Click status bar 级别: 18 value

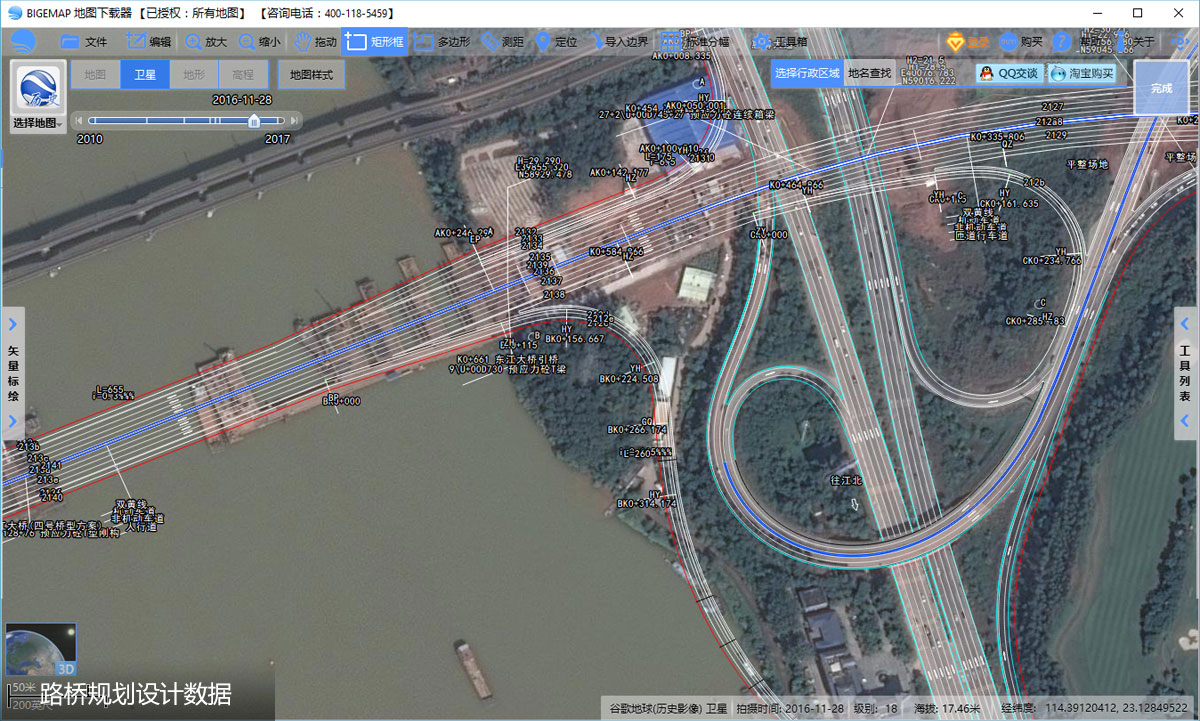(x=875, y=708)
